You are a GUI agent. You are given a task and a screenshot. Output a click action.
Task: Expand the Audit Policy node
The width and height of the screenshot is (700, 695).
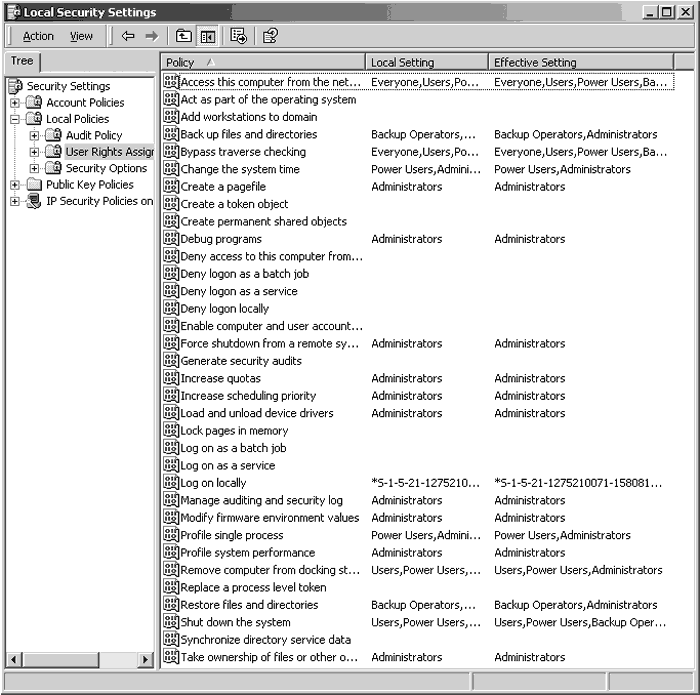click(x=34, y=135)
